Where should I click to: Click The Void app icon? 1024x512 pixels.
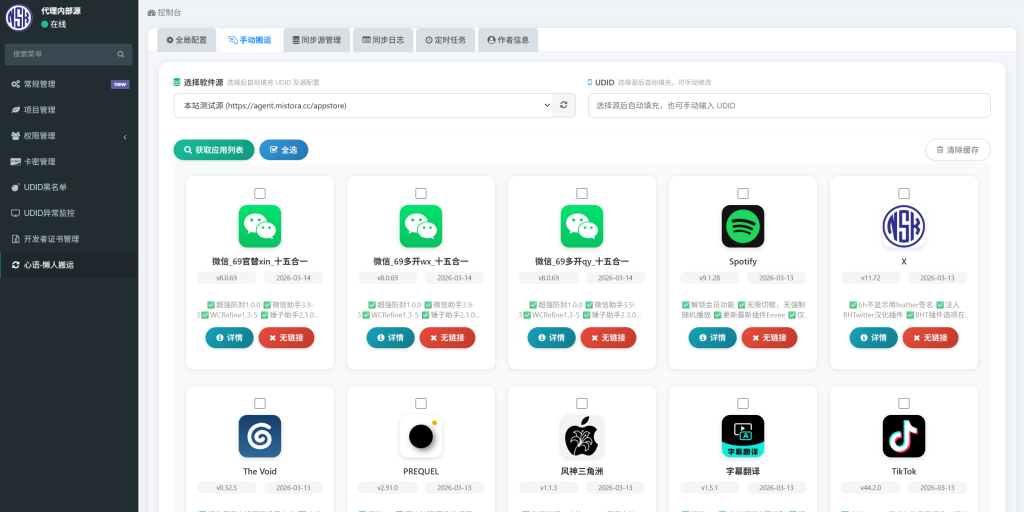tap(260, 436)
